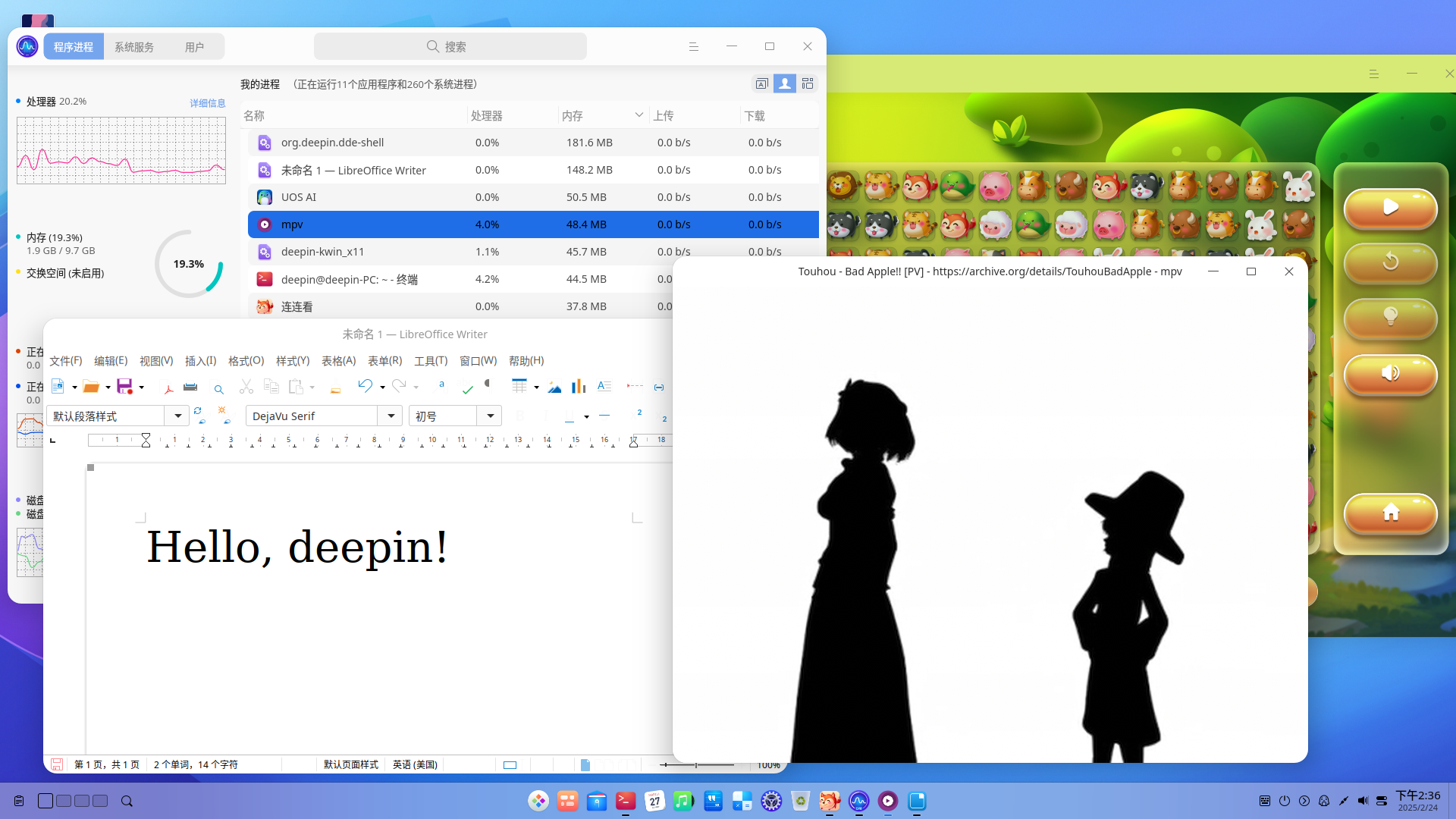The image size is (1456, 819).
Task: Click Insert Table icon in Writer
Action: (x=519, y=387)
